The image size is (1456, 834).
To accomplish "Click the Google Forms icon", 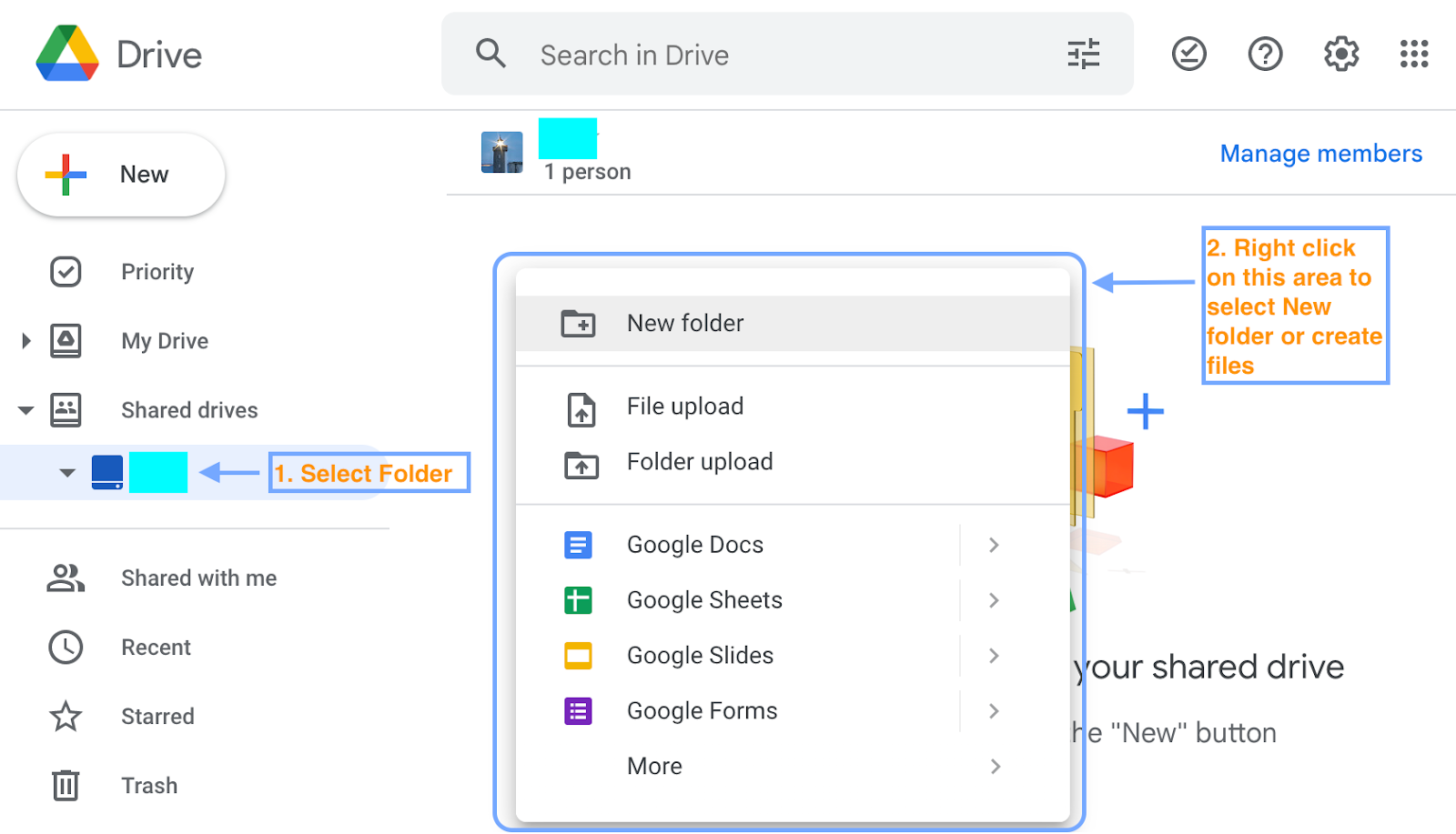I will click(x=578, y=711).
